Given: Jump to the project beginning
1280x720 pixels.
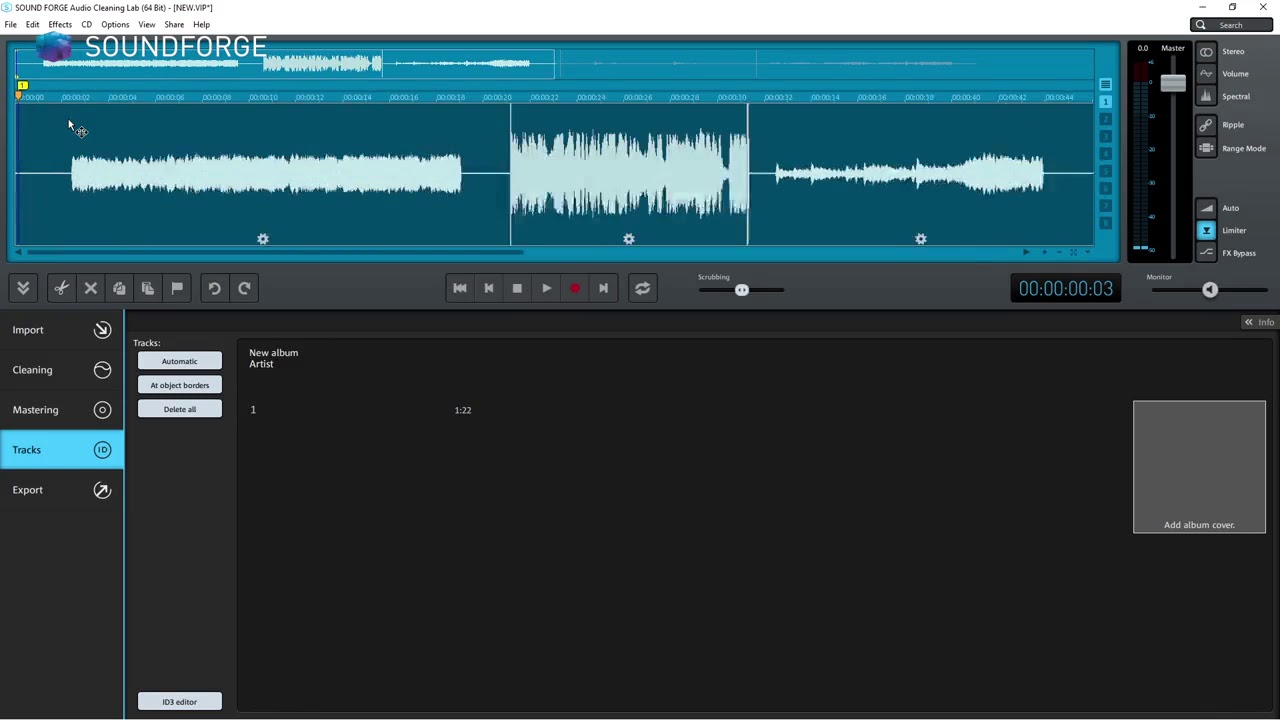Looking at the screenshot, I should point(460,288).
